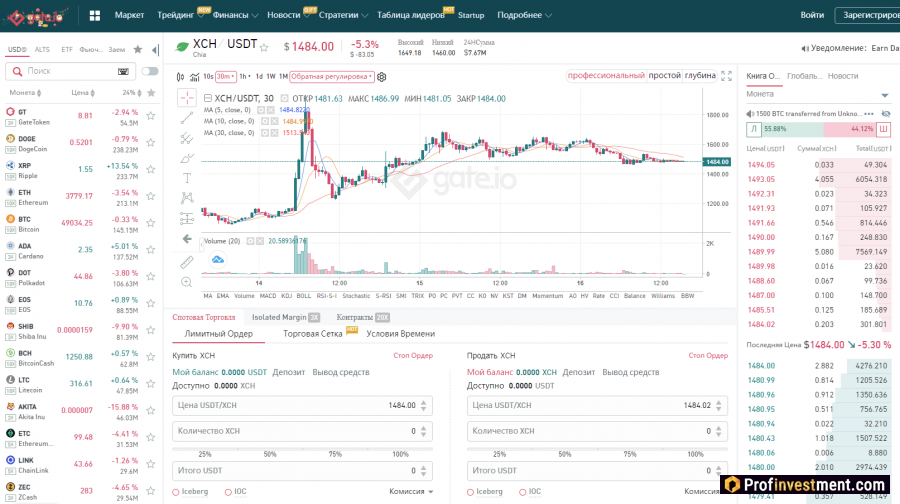This screenshot has width=900, height=504.
Task: Open the Стратегии menu dropdown
Action: pyautogui.click(x=343, y=15)
